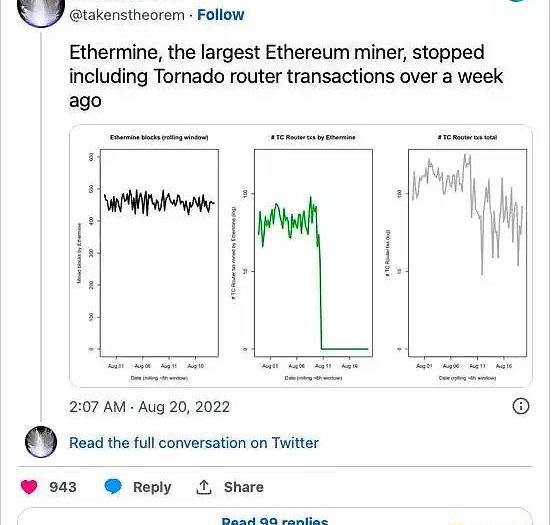
Task: Read the full conversation on Twitter
Action: coord(194,443)
